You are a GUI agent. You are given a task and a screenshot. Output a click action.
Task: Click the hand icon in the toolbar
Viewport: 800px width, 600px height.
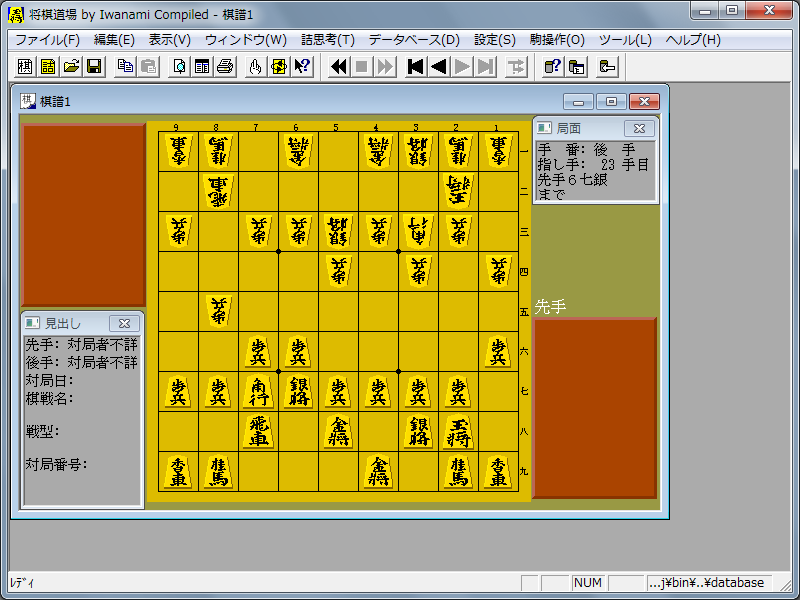[256, 67]
